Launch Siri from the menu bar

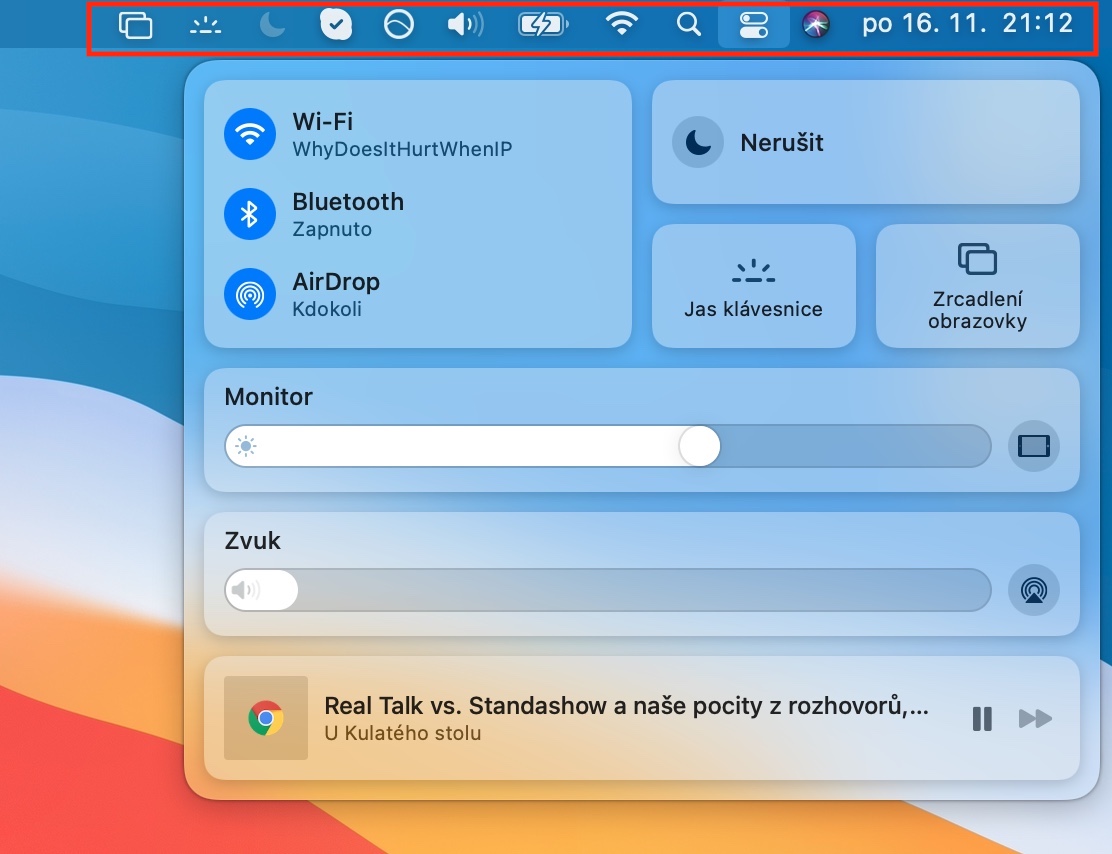[816, 25]
